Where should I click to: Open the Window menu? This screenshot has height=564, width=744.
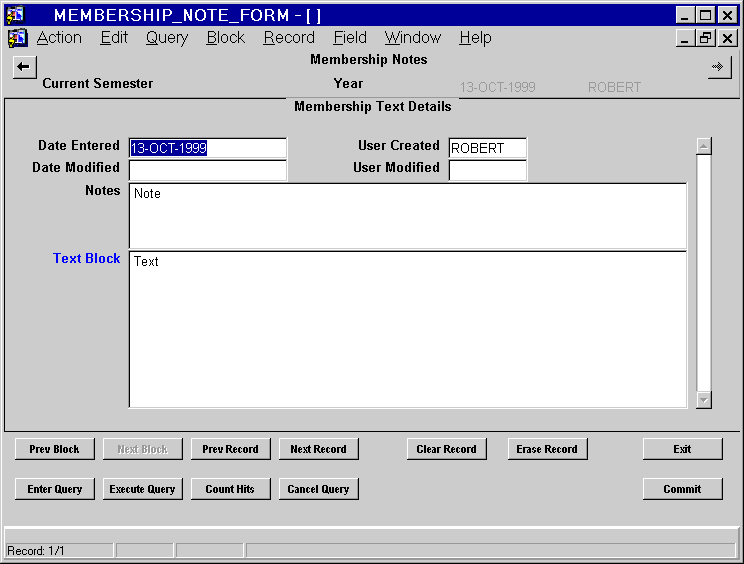(413, 37)
